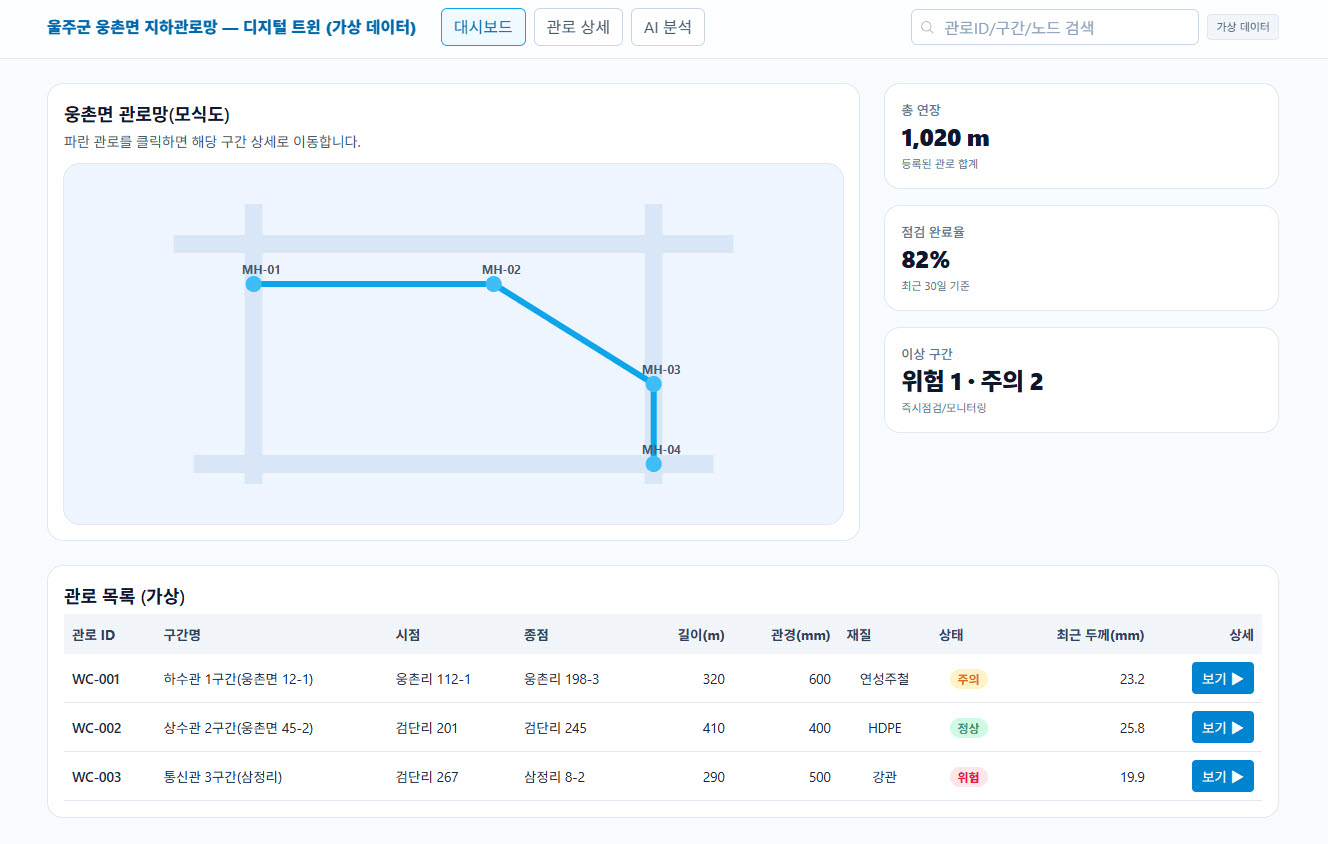Click the 관로 목록 (가상) heading

pos(124,597)
